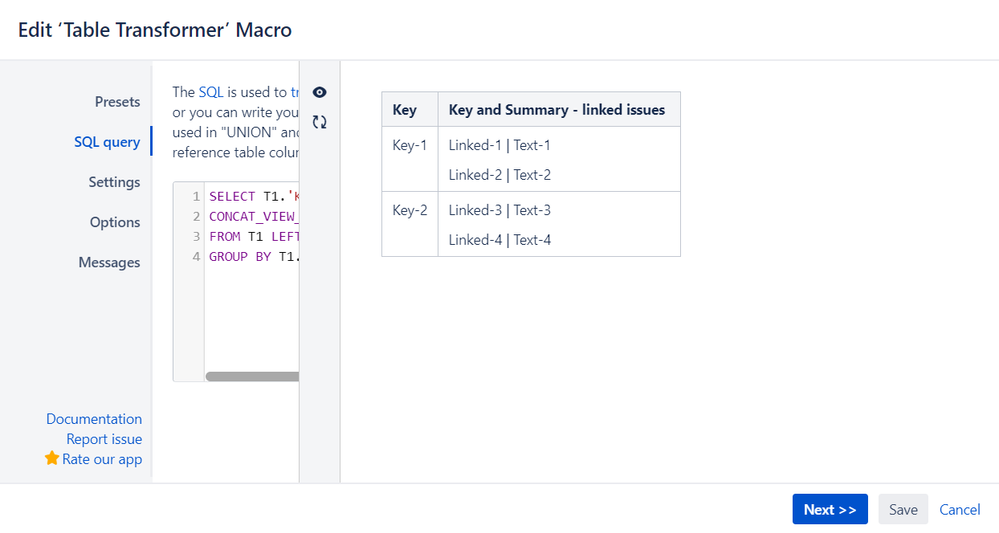Click the Key and Summary column header
The width and height of the screenshot is (999, 533).
[x=559, y=110]
